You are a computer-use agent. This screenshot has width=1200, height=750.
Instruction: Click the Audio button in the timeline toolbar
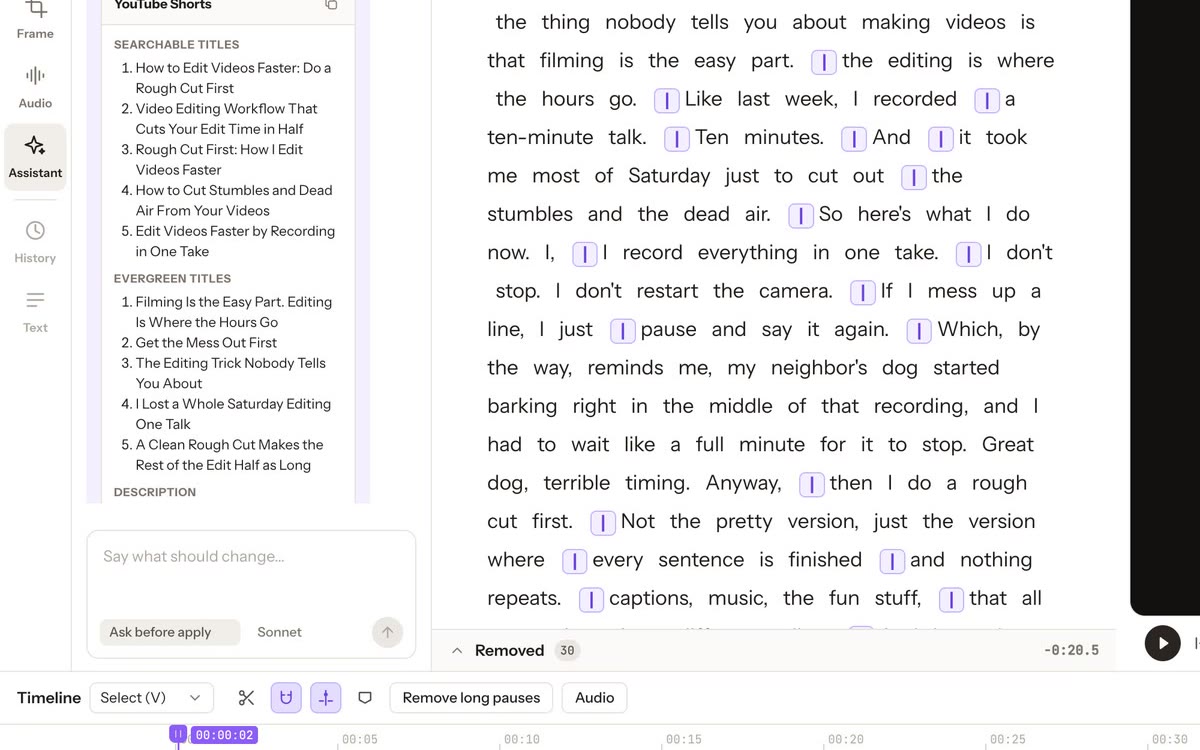(595, 698)
